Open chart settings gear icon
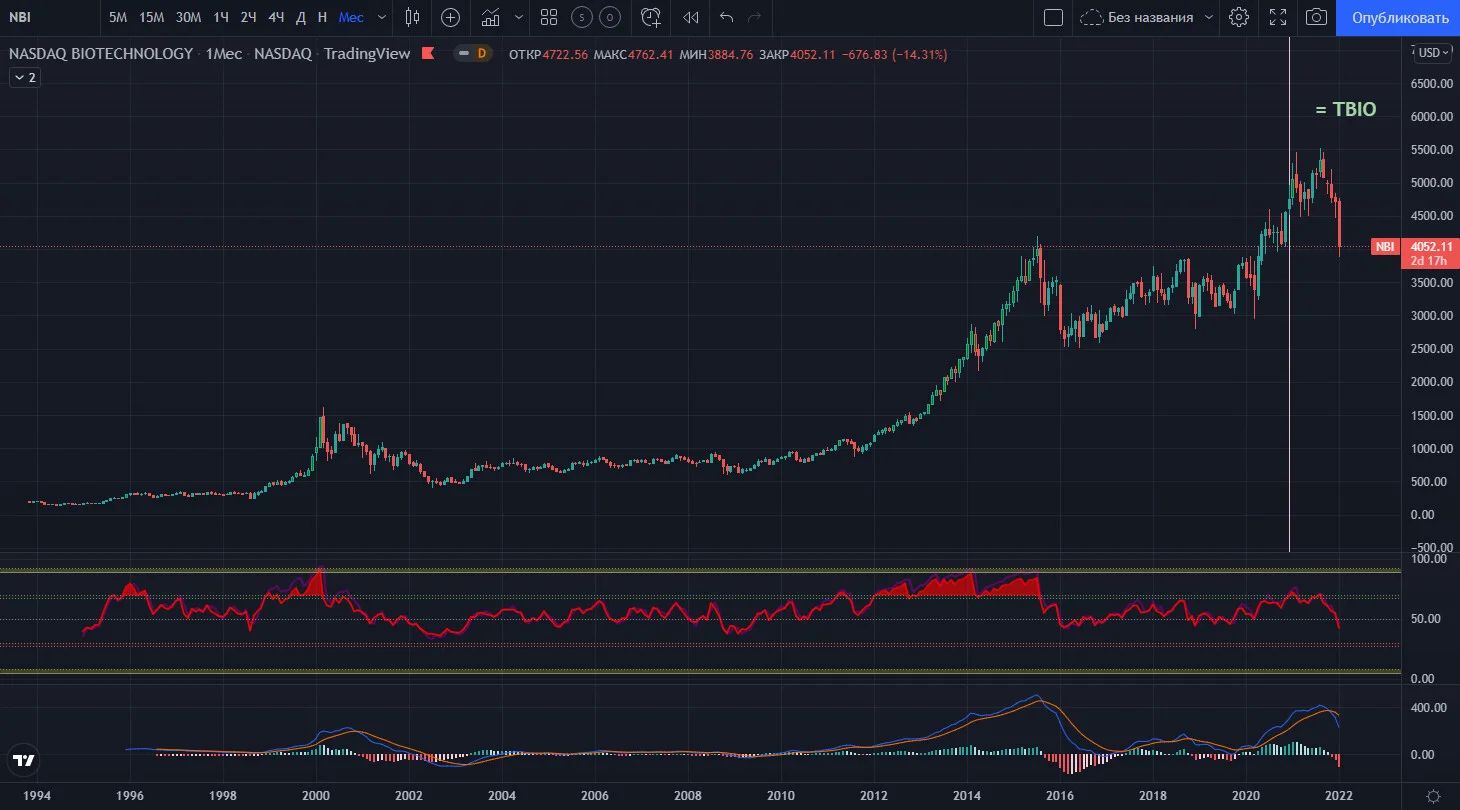This screenshot has height=810, width=1460. [1239, 17]
